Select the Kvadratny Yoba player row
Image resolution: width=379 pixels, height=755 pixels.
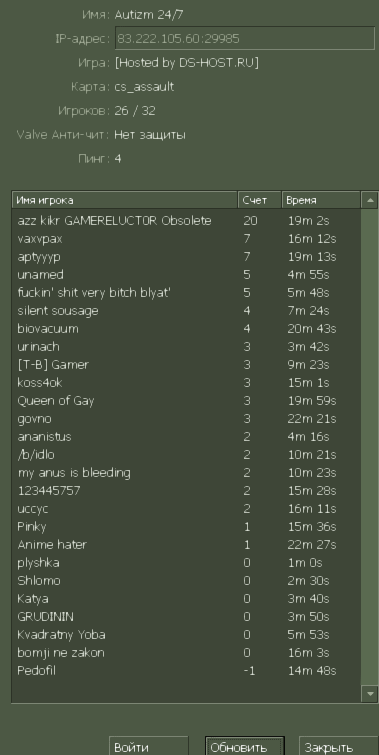[x=186, y=635]
